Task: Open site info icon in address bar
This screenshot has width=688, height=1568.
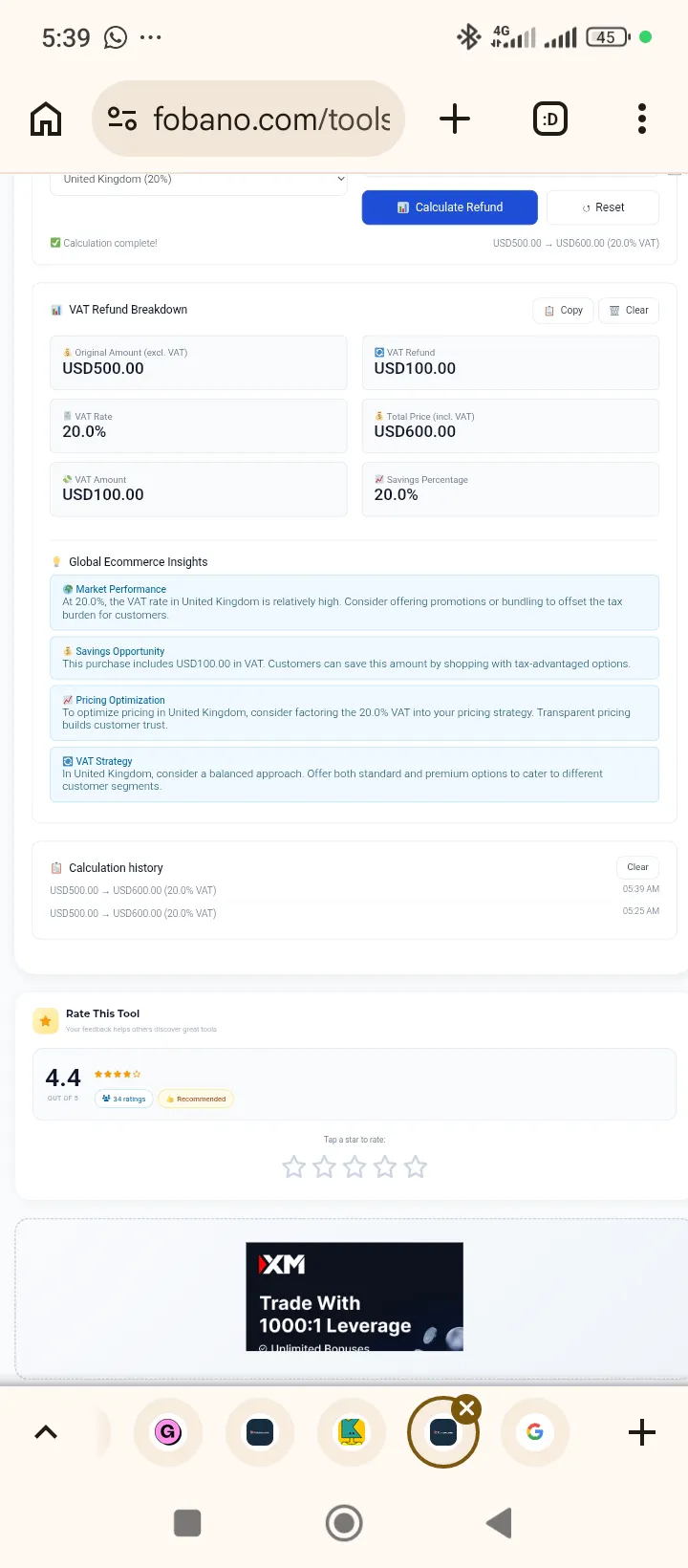Action: pos(122,119)
